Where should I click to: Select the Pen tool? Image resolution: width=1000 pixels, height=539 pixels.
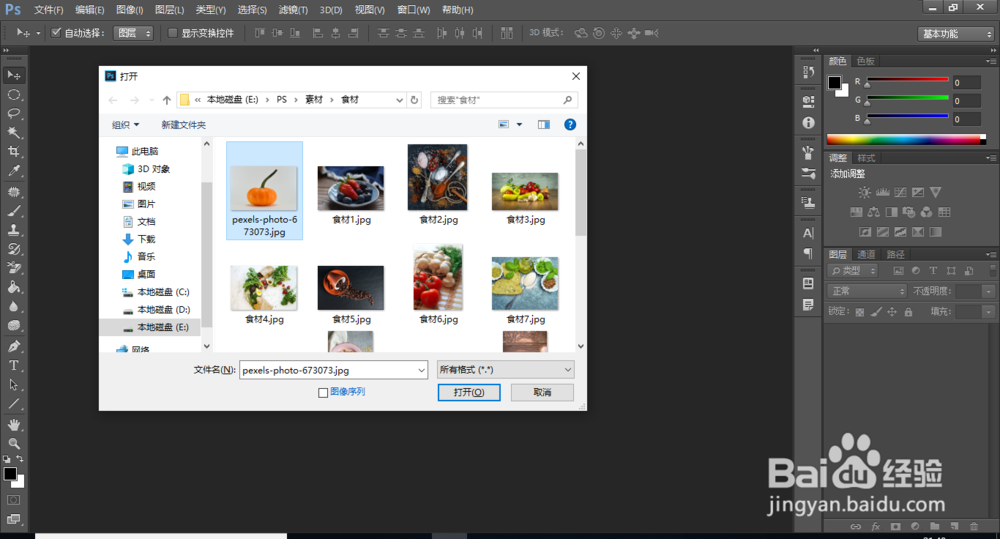(13, 346)
